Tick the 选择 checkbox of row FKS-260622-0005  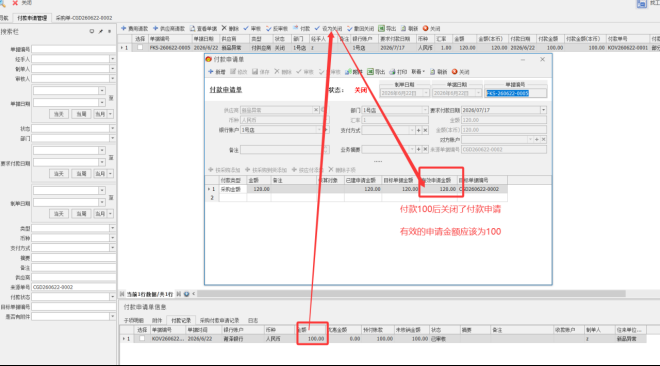[x=140, y=48]
